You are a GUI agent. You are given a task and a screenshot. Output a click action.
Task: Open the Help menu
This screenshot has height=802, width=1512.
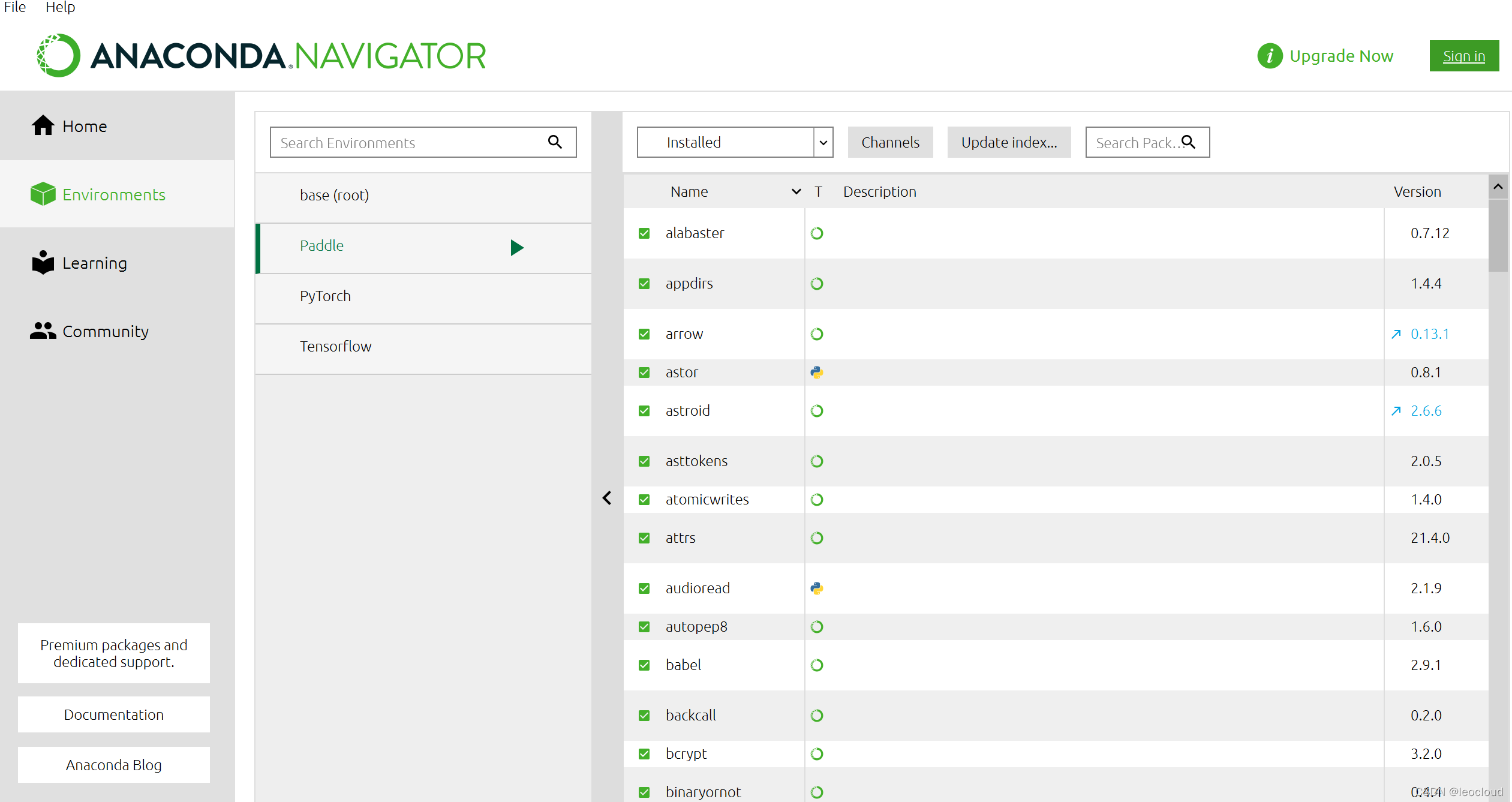[60, 7]
